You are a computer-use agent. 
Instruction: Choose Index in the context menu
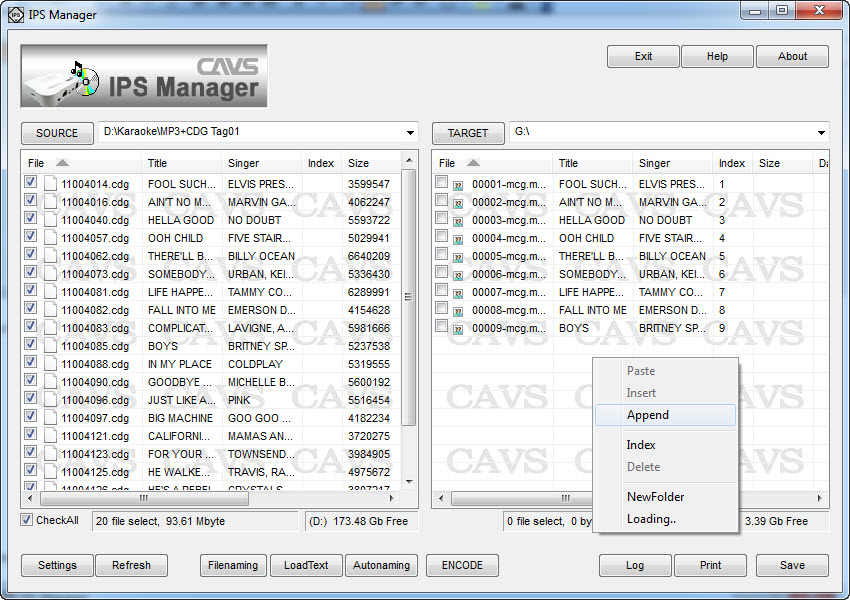coord(641,445)
